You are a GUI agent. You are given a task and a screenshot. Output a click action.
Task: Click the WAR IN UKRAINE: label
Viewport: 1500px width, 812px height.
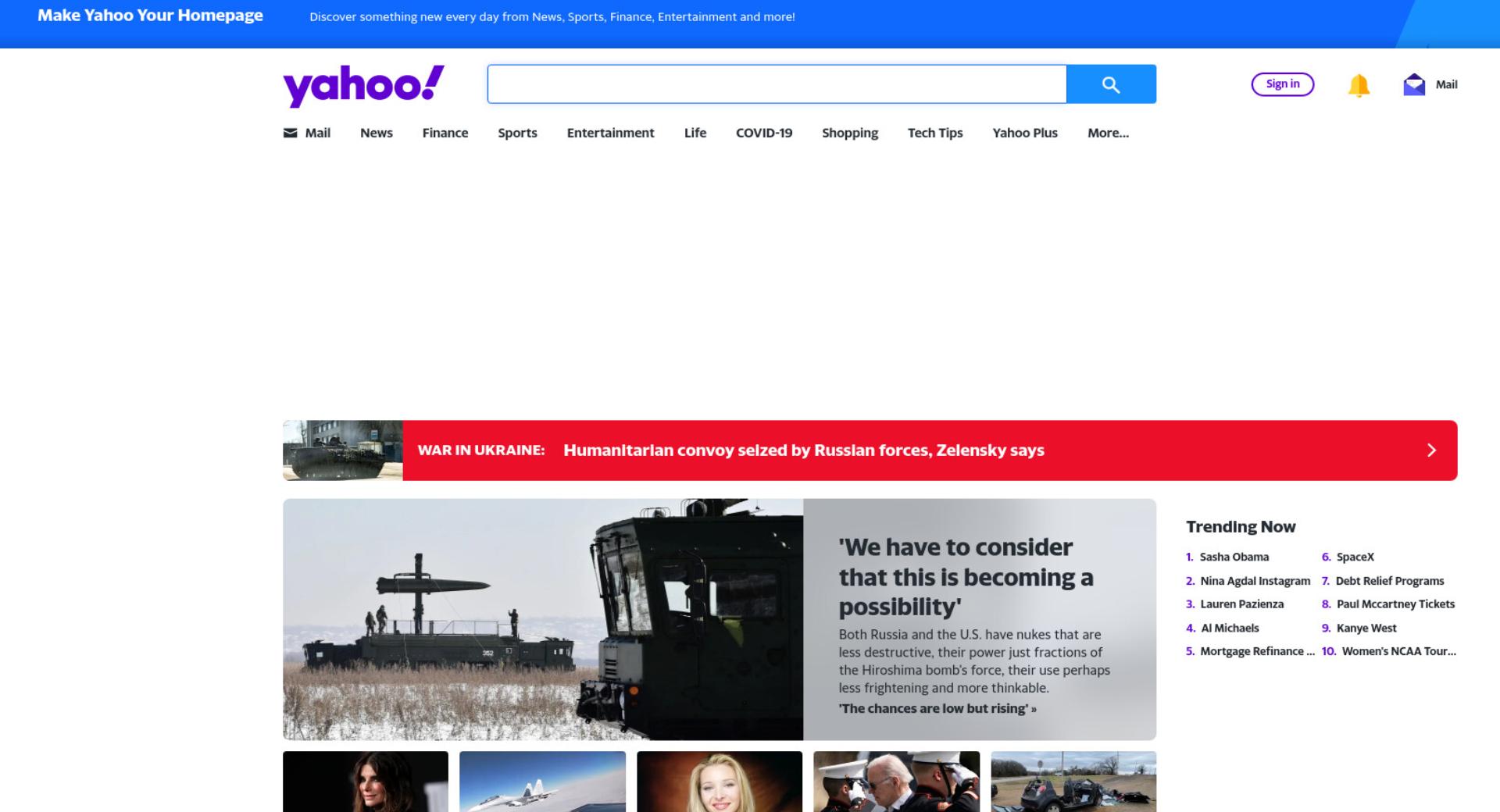pyautogui.click(x=481, y=451)
